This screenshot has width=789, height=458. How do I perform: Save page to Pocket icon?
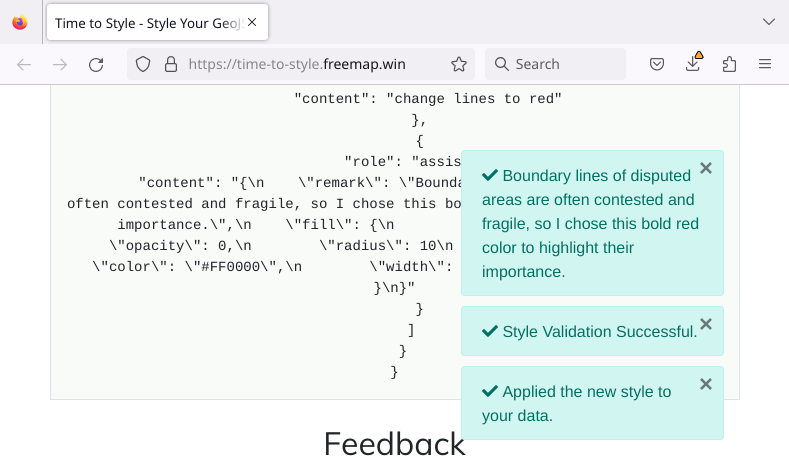657,64
